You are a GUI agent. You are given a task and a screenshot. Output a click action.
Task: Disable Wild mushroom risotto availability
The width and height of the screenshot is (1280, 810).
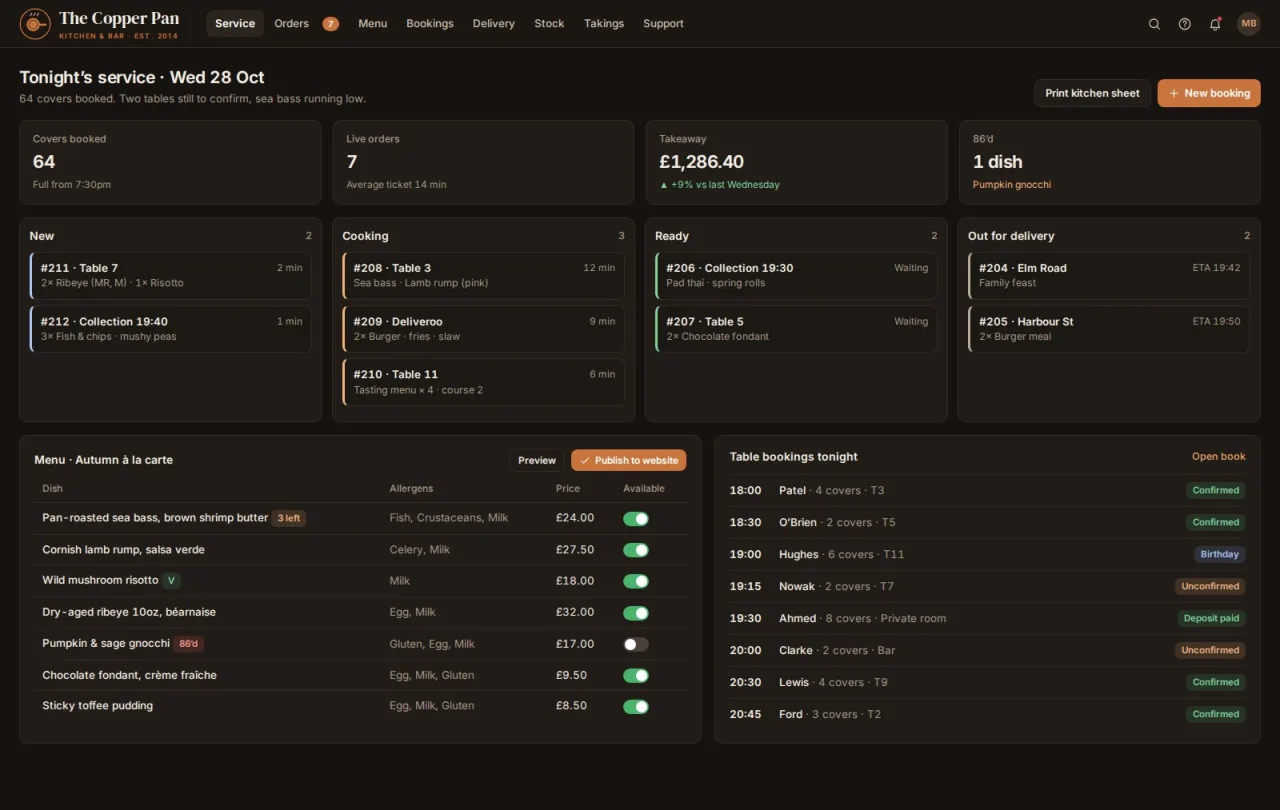point(636,581)
